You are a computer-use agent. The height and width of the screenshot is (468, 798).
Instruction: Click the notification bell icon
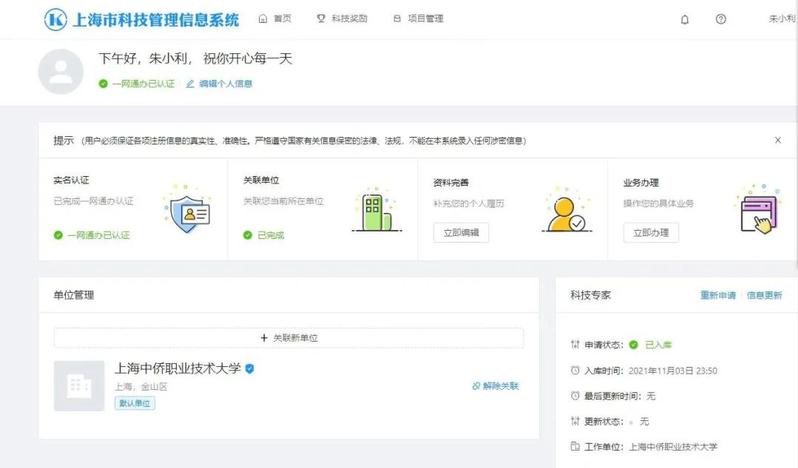(684, 19)
